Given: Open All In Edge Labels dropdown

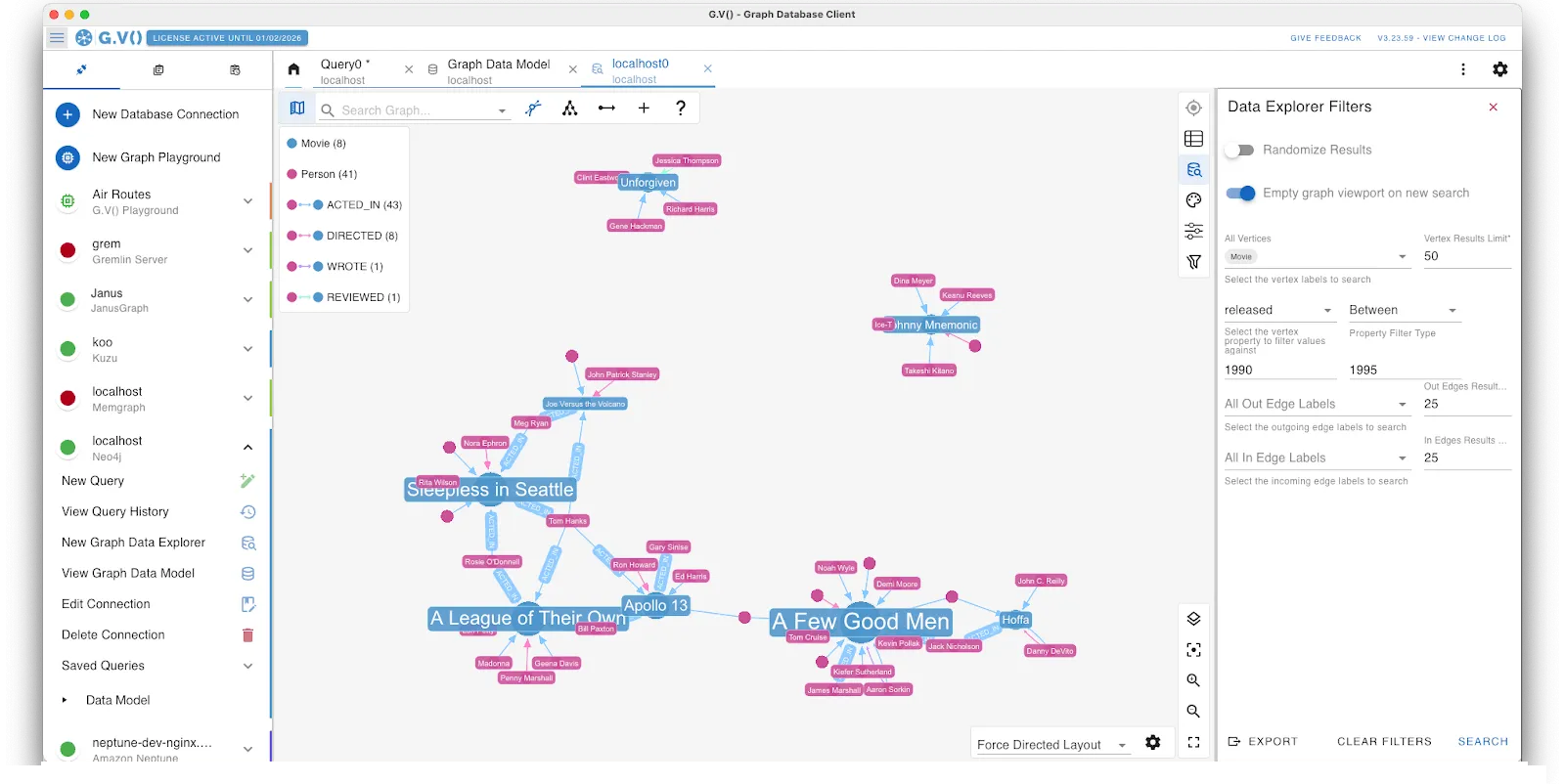Looking at the screenshot, I should [1317, 457].
